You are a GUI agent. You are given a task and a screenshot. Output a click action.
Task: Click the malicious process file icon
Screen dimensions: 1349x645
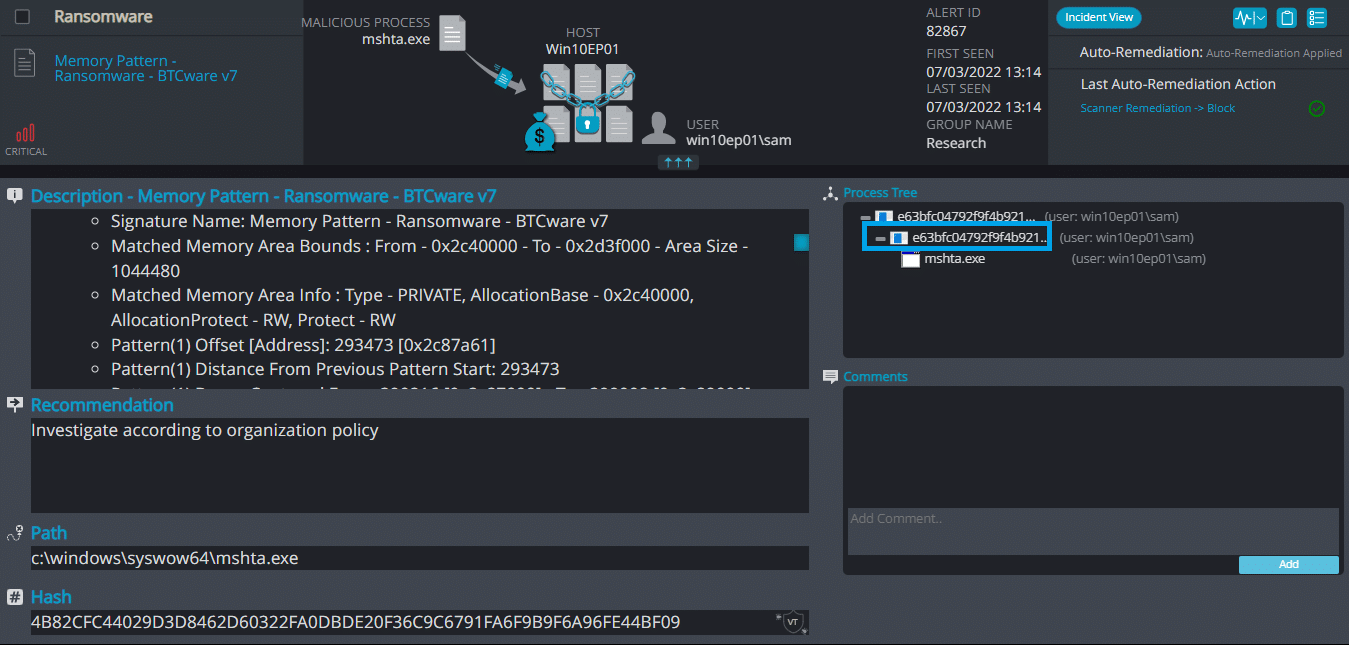(x=453, y=33)
